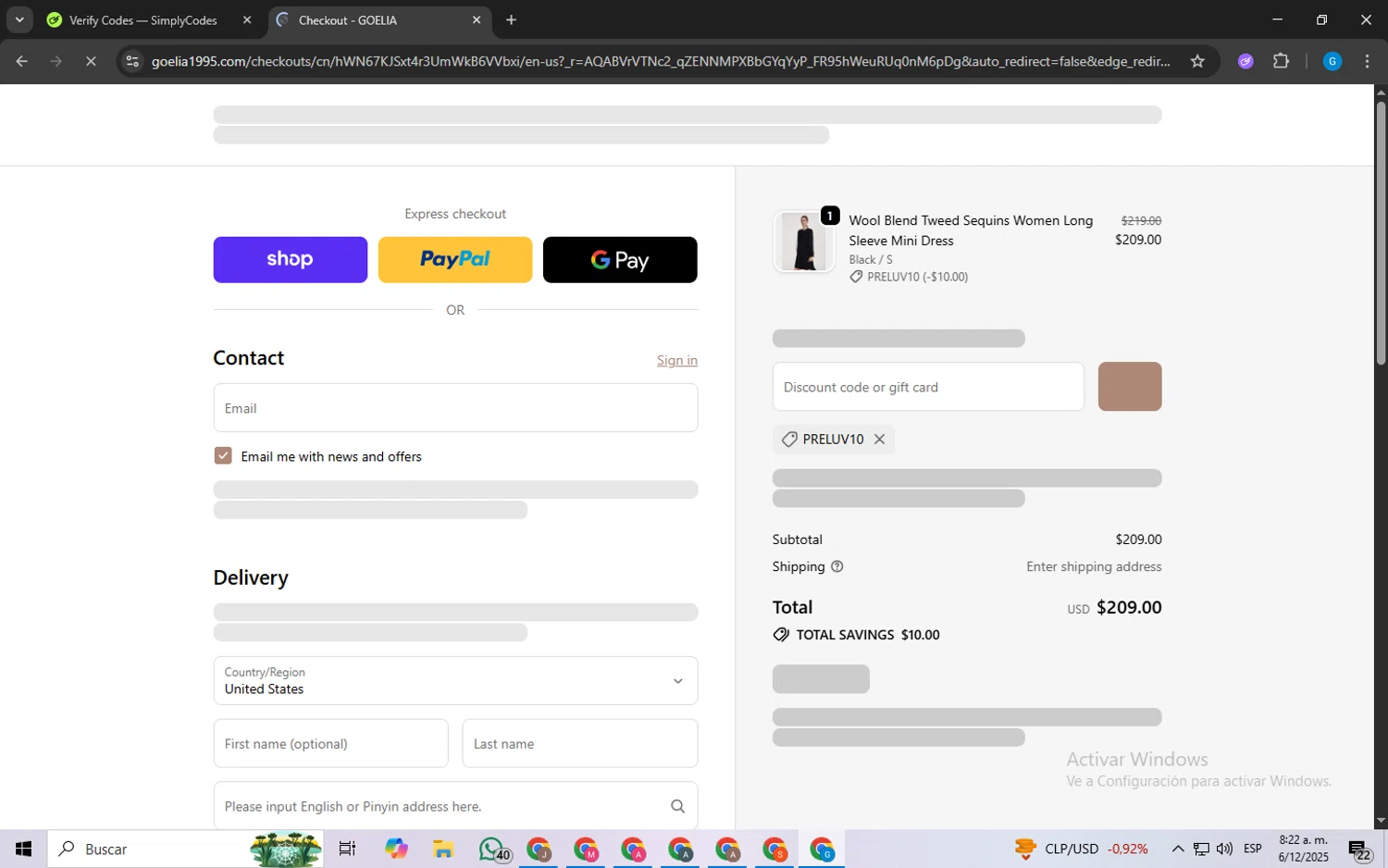Open the Windows Start menu

[x=23, y=849]
